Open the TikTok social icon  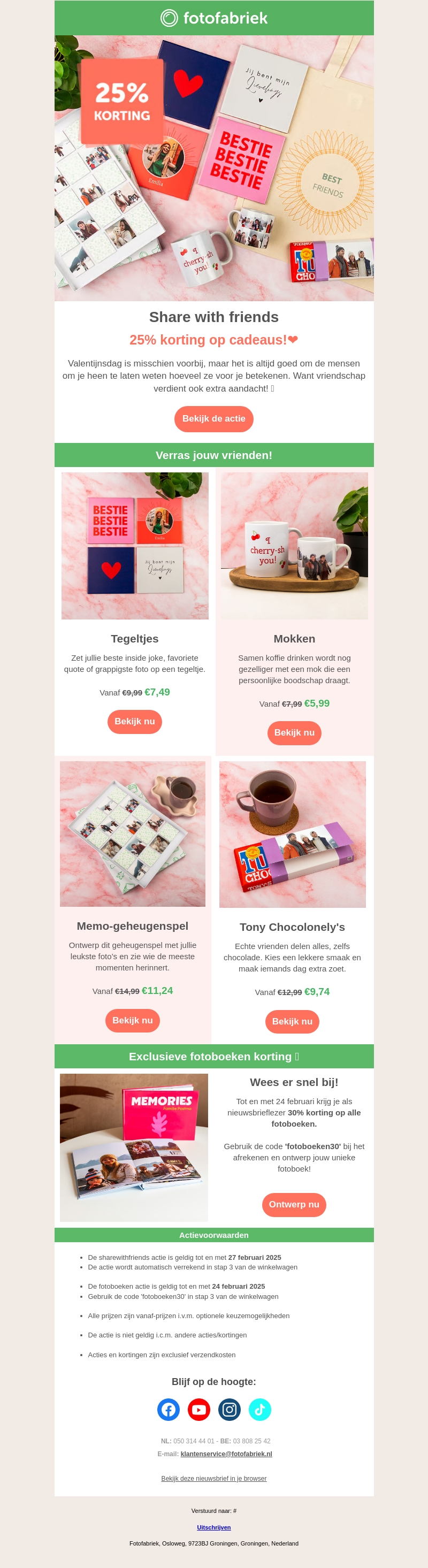click(260, 1409)
